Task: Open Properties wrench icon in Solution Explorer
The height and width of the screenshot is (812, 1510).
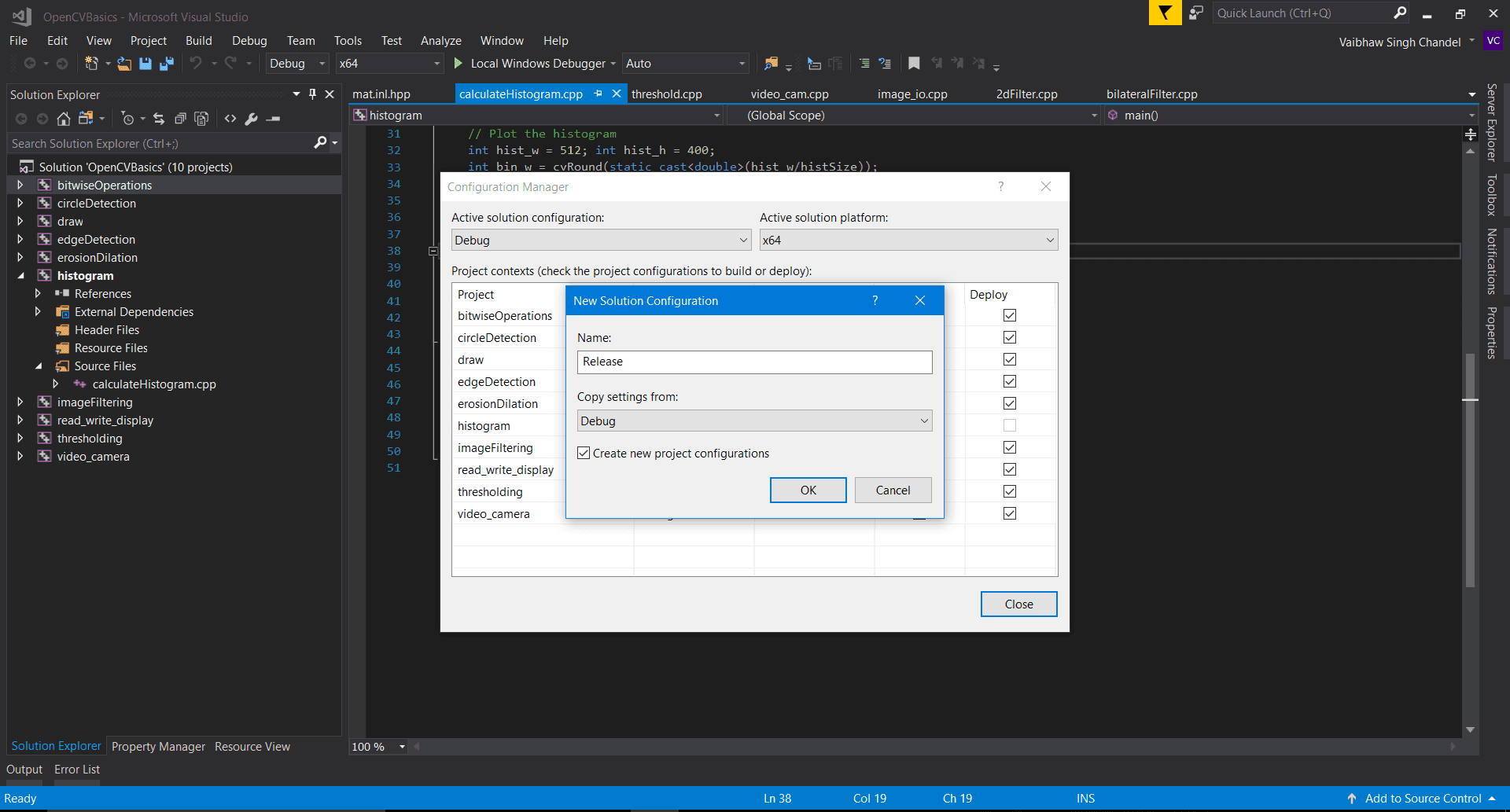Action: [x=252, y=119]
